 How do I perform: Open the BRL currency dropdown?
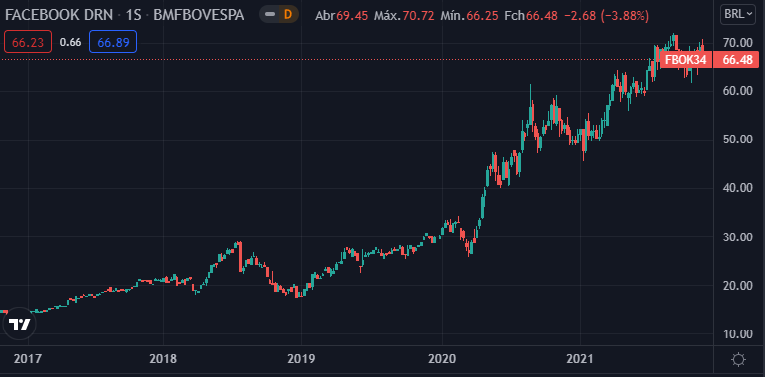click(739, 15)
